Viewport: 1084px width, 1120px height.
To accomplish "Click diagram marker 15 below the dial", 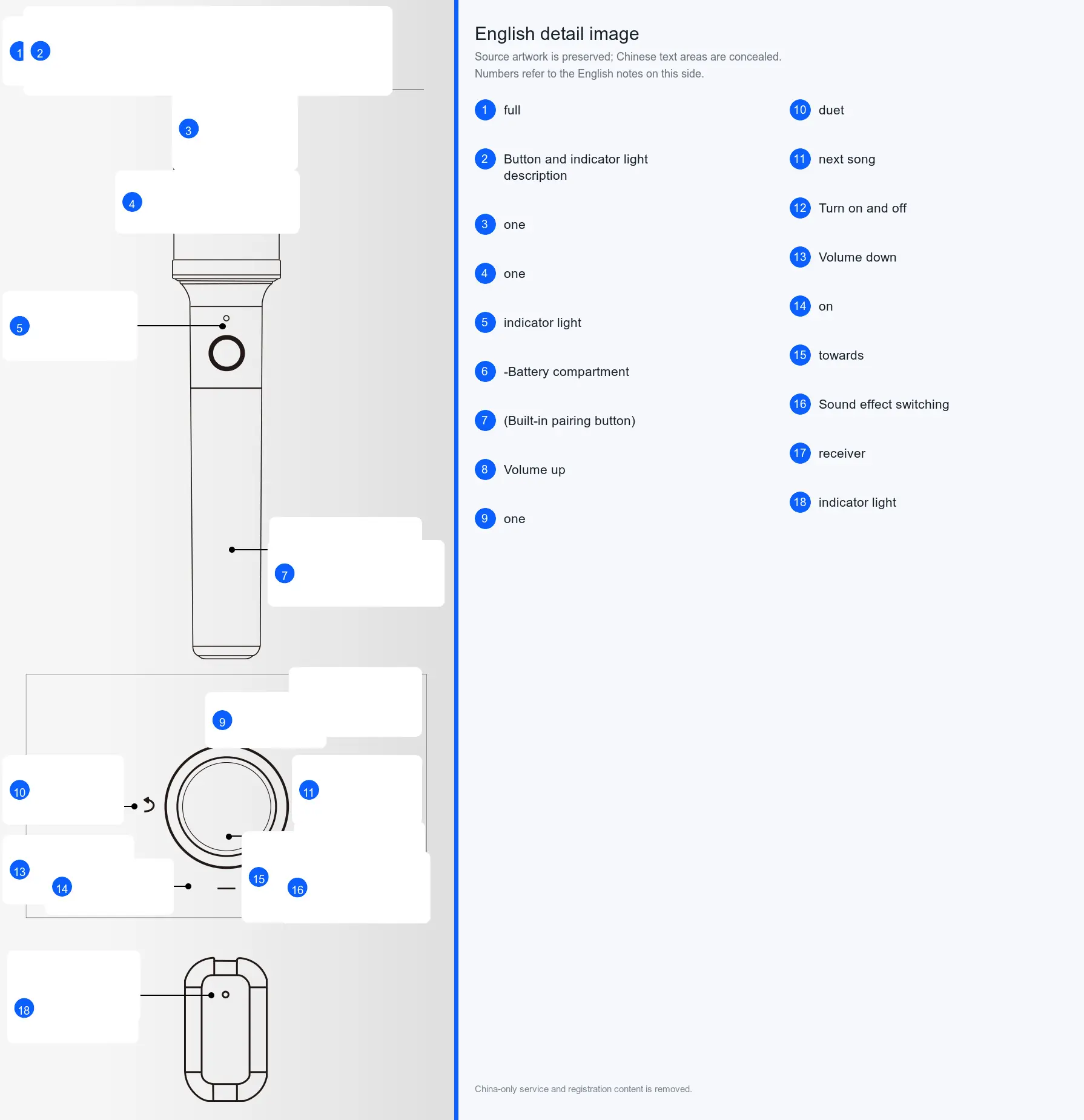I will click(x=259, y=878).
